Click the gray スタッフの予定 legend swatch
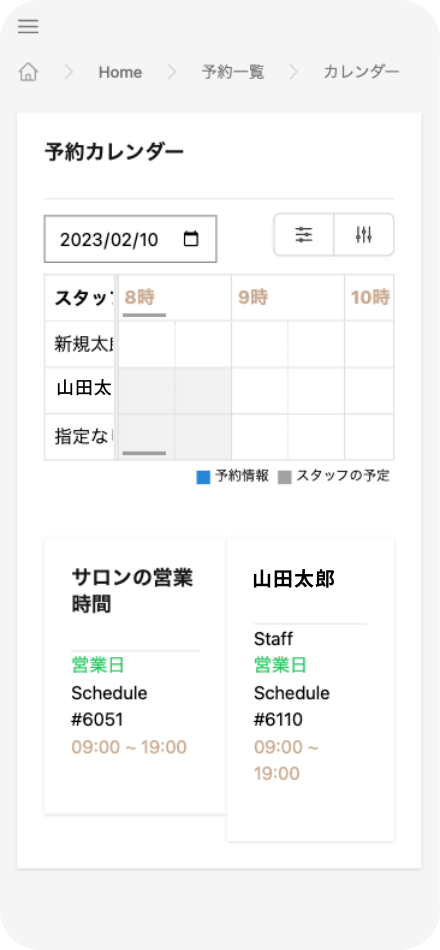The image size is (440, 950). [284, 477]
